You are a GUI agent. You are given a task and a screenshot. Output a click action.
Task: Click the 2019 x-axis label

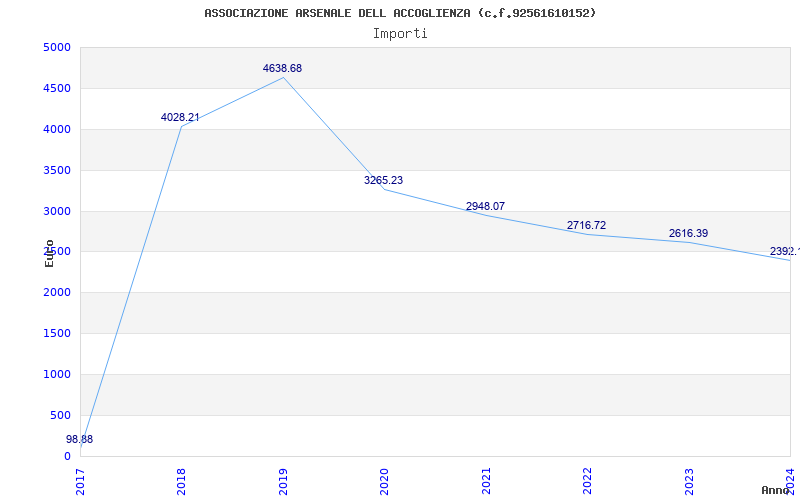283,481
